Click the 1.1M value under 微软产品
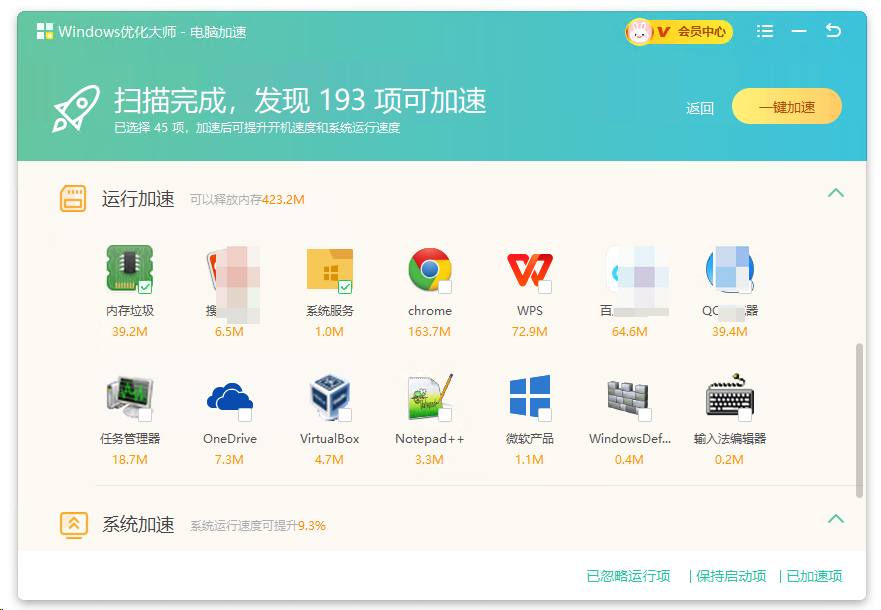Viewport: 881px width, 610px height. point(529,460)
